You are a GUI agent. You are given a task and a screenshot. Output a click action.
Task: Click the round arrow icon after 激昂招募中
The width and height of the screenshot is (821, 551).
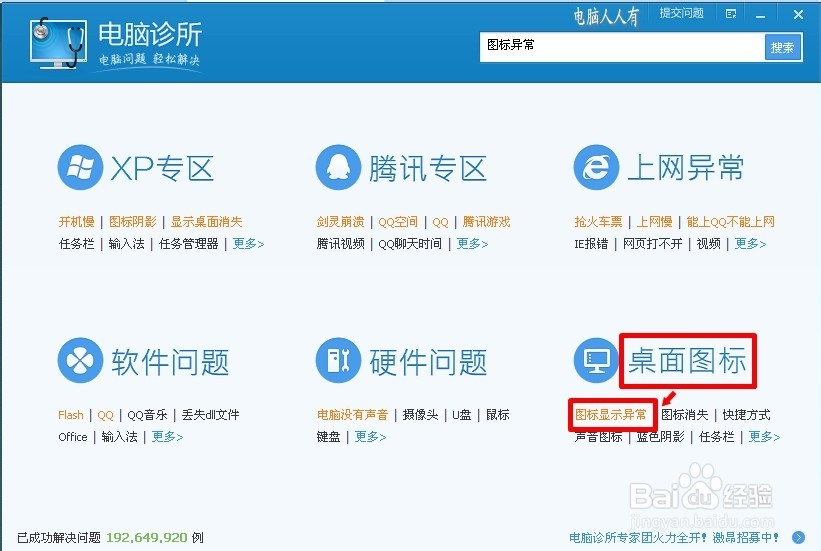pos(798,537)
